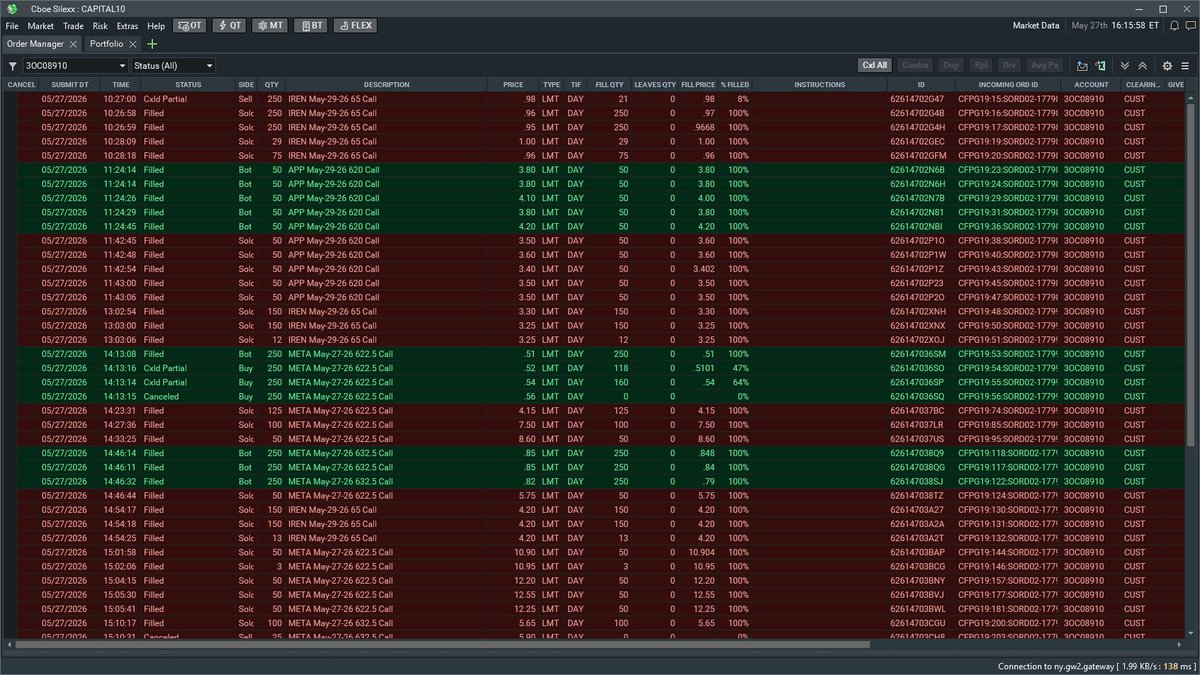Sort by STATUS column header
Image resolution: width=1200 pixels, height=675 pixels.
(x=188, y=85)
